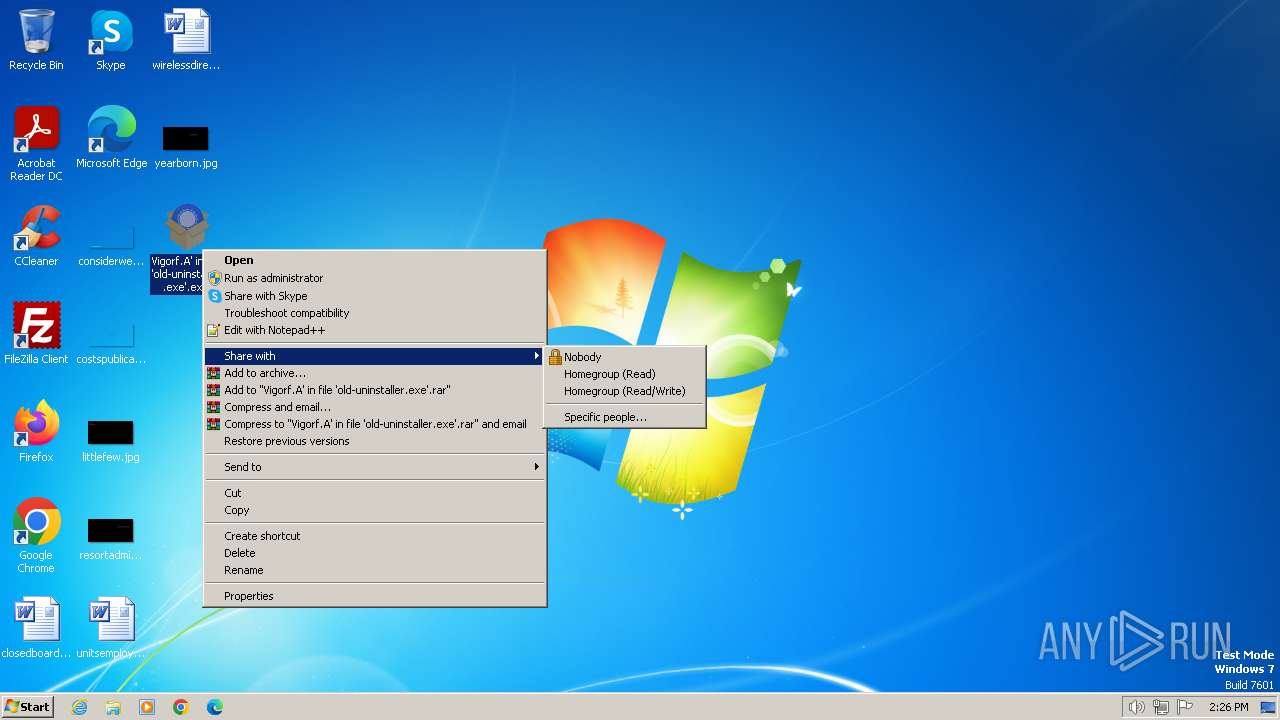Choose Compress to rar and email
The image size is (1280, 720).
[x=375, y=424]
